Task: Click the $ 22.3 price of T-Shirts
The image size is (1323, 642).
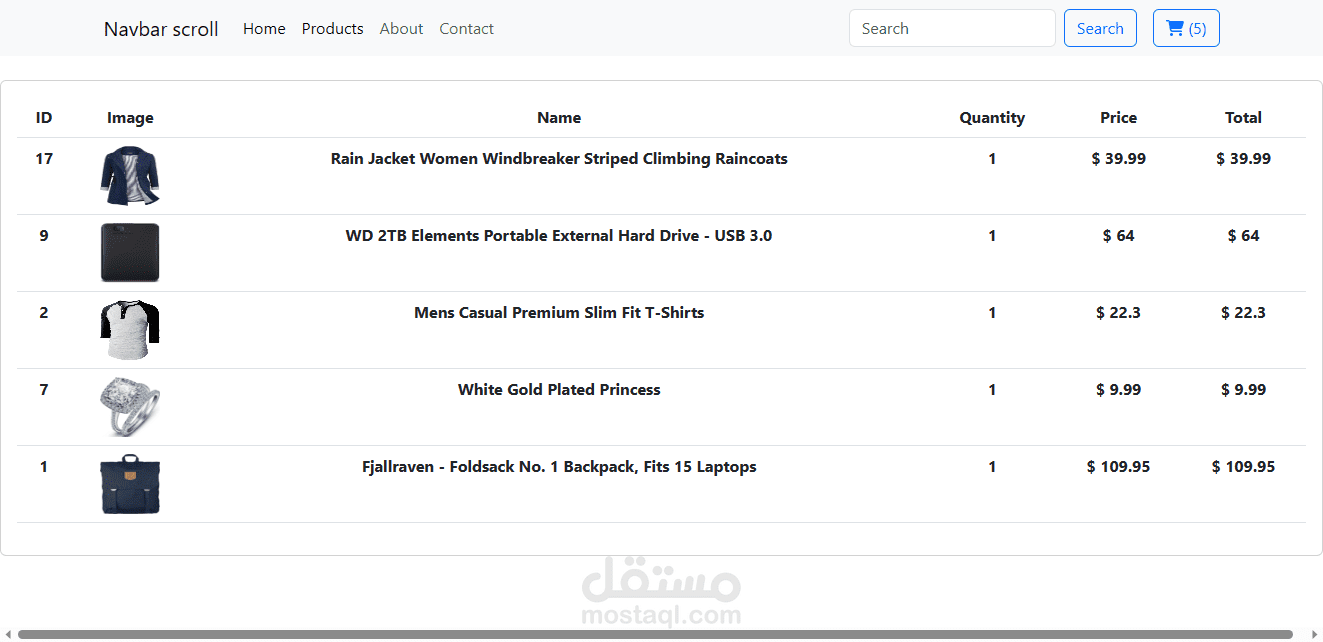Action: point(1118,313)
